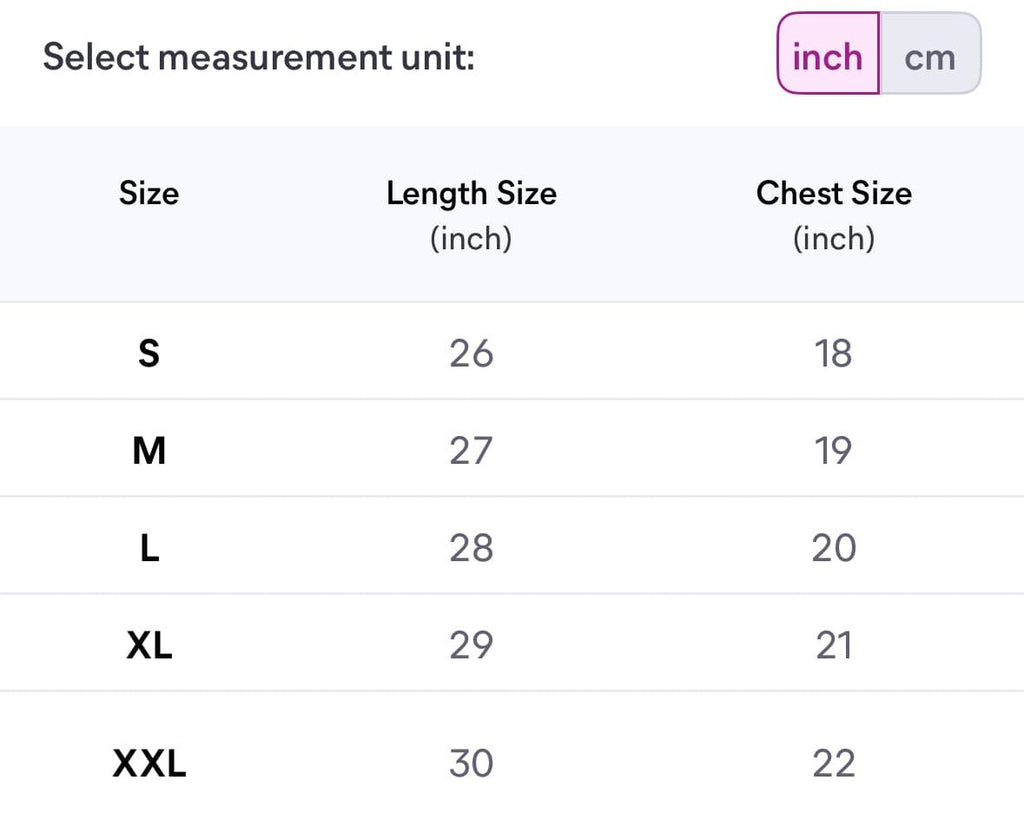Screen dimensions: 1024x820
Task: Click chest value 18 for size S
Action: pos(833,353)
